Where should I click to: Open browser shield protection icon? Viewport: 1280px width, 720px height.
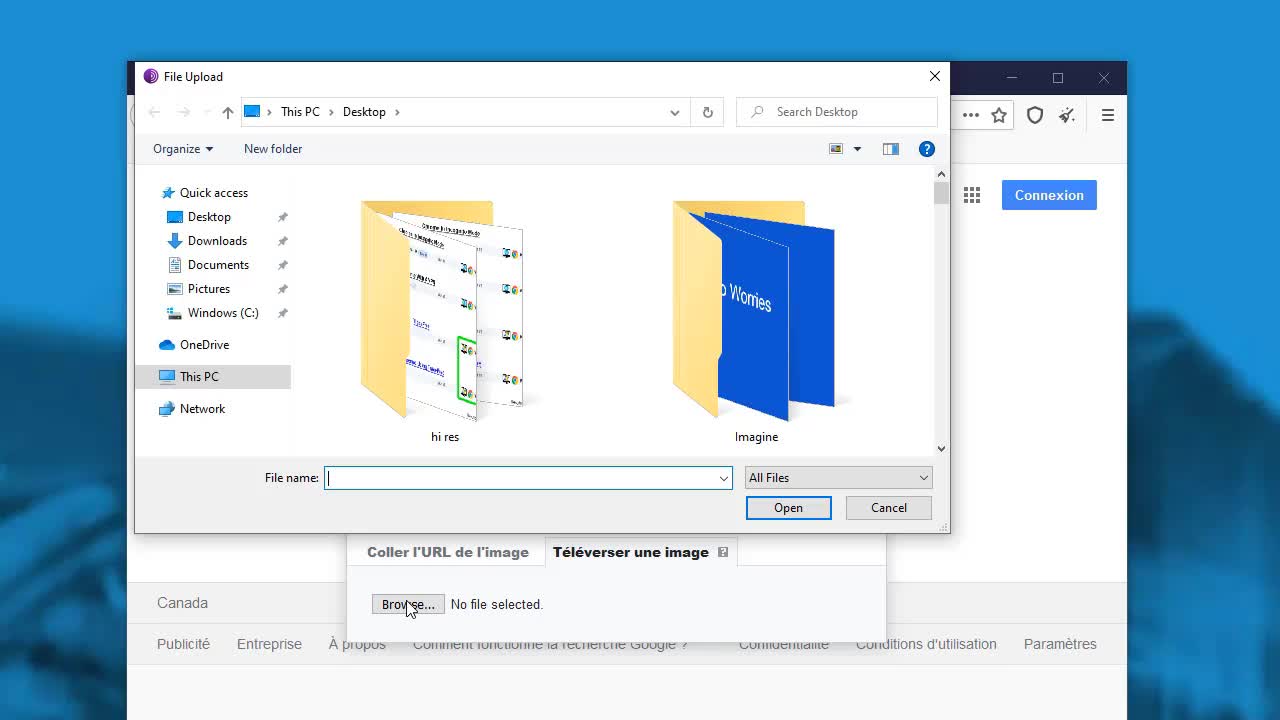point(1035,115)
